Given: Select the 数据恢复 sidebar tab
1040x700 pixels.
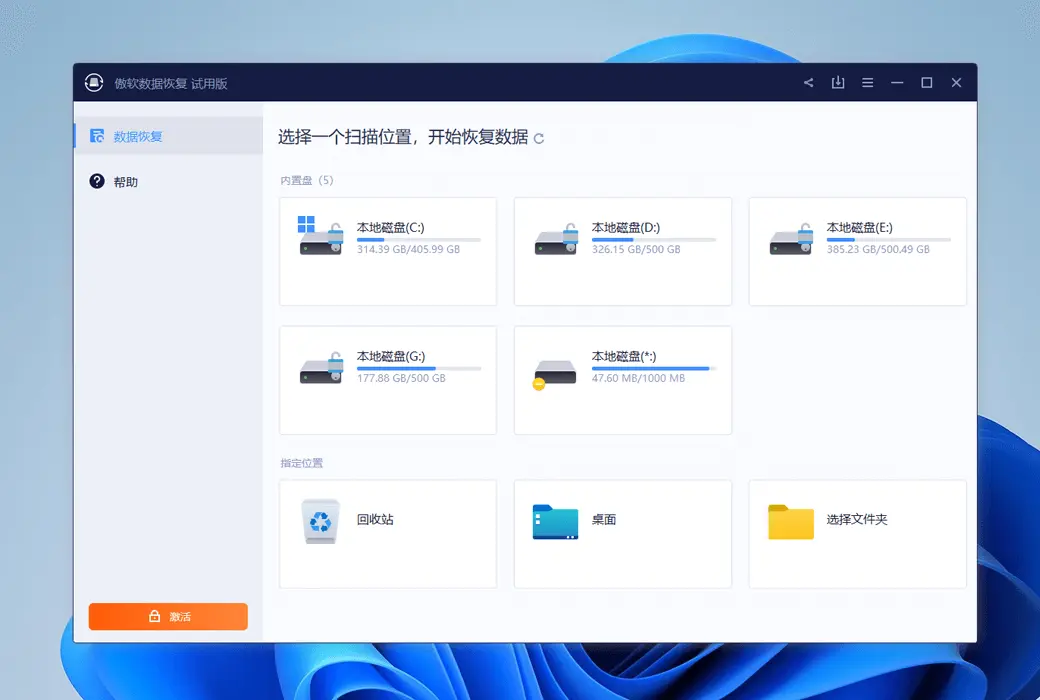Looking at the screenshot, I should (168, 136).
